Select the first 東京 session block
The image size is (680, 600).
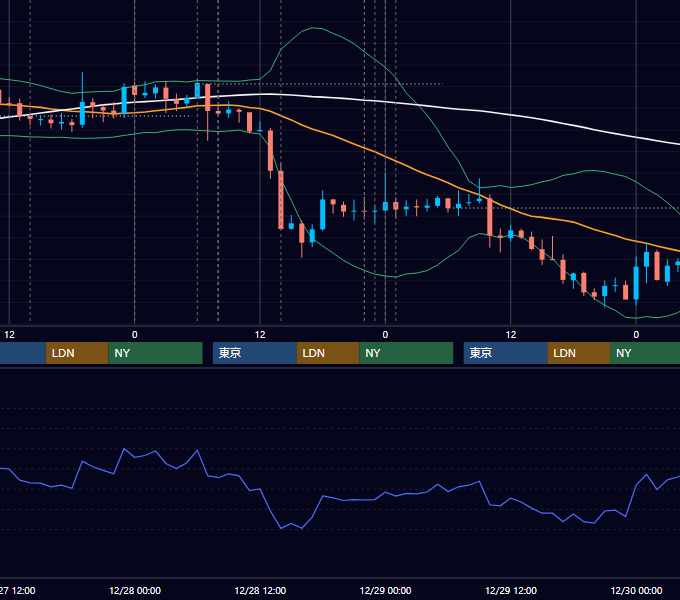pos(255,353)
